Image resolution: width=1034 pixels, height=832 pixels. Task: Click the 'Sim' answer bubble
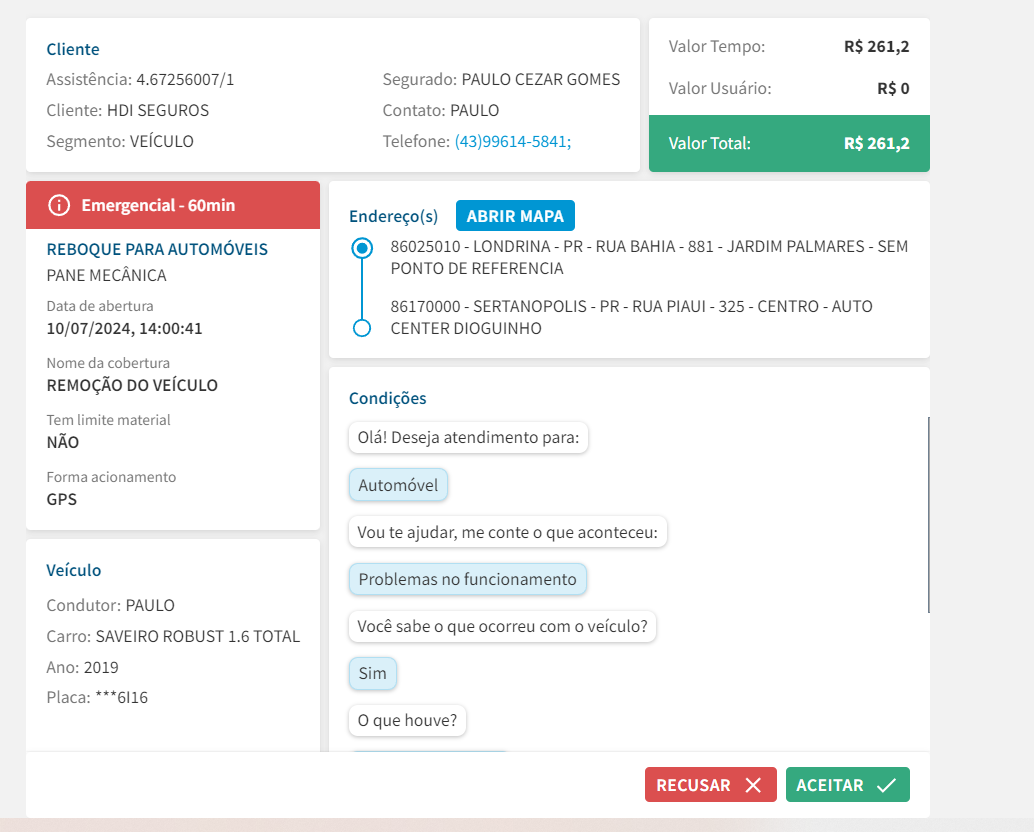pos(373,673)
